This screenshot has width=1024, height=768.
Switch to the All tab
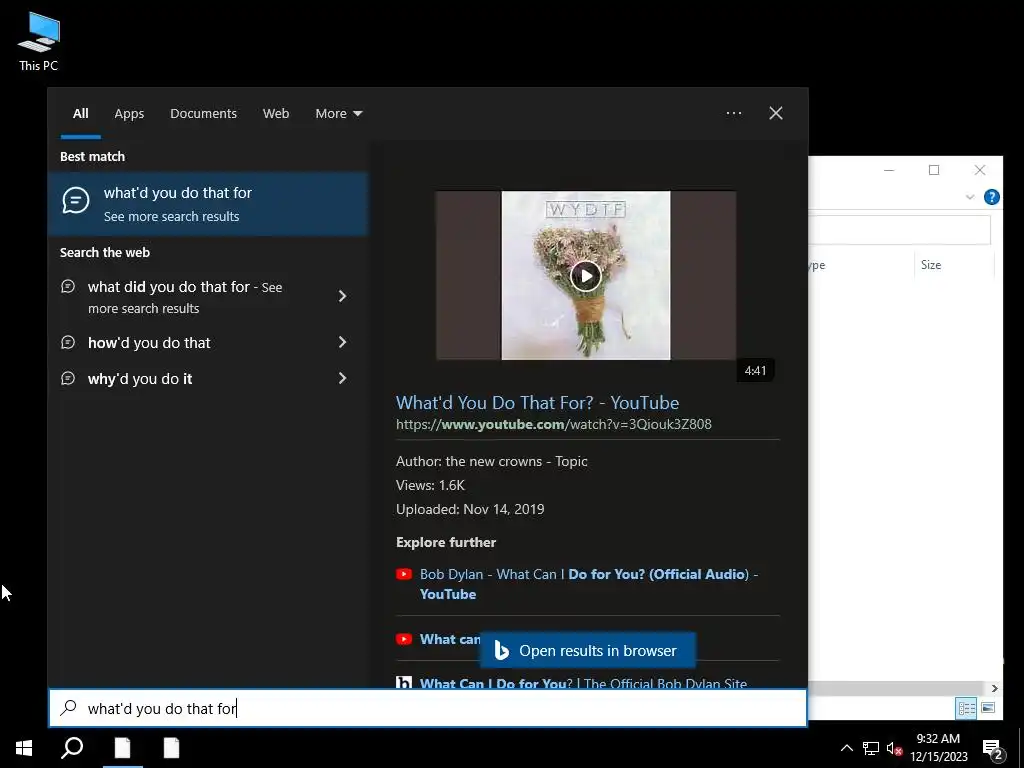click(80, 114)
